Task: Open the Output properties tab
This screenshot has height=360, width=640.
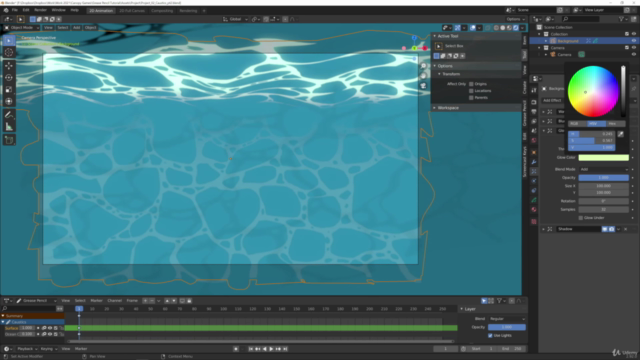Action: click(x=533, y=111)
